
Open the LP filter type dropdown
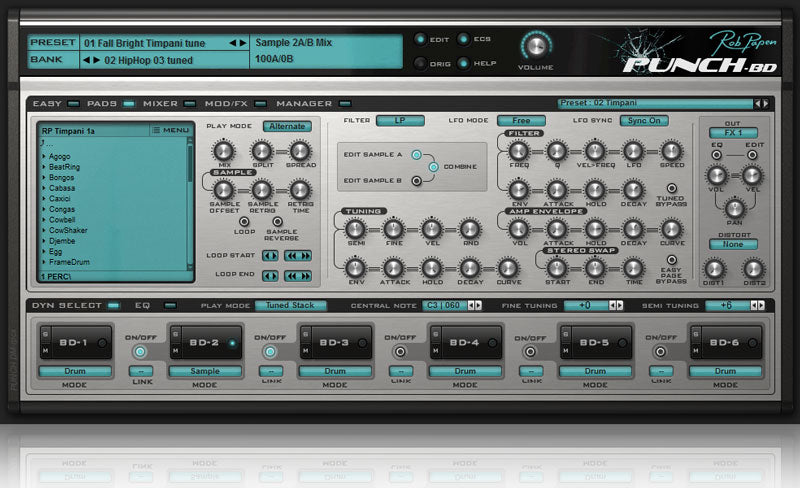click(400, 120)
